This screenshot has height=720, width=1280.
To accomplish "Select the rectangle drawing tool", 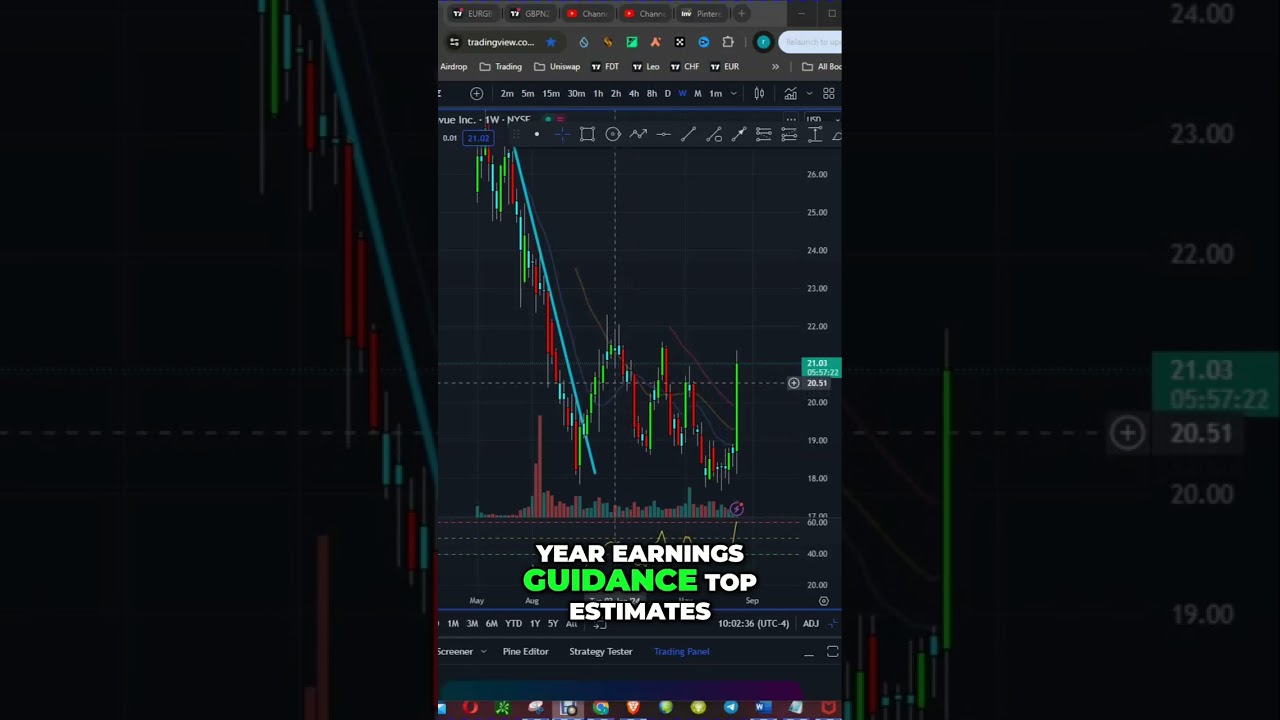I will click(x=587, y=135).
